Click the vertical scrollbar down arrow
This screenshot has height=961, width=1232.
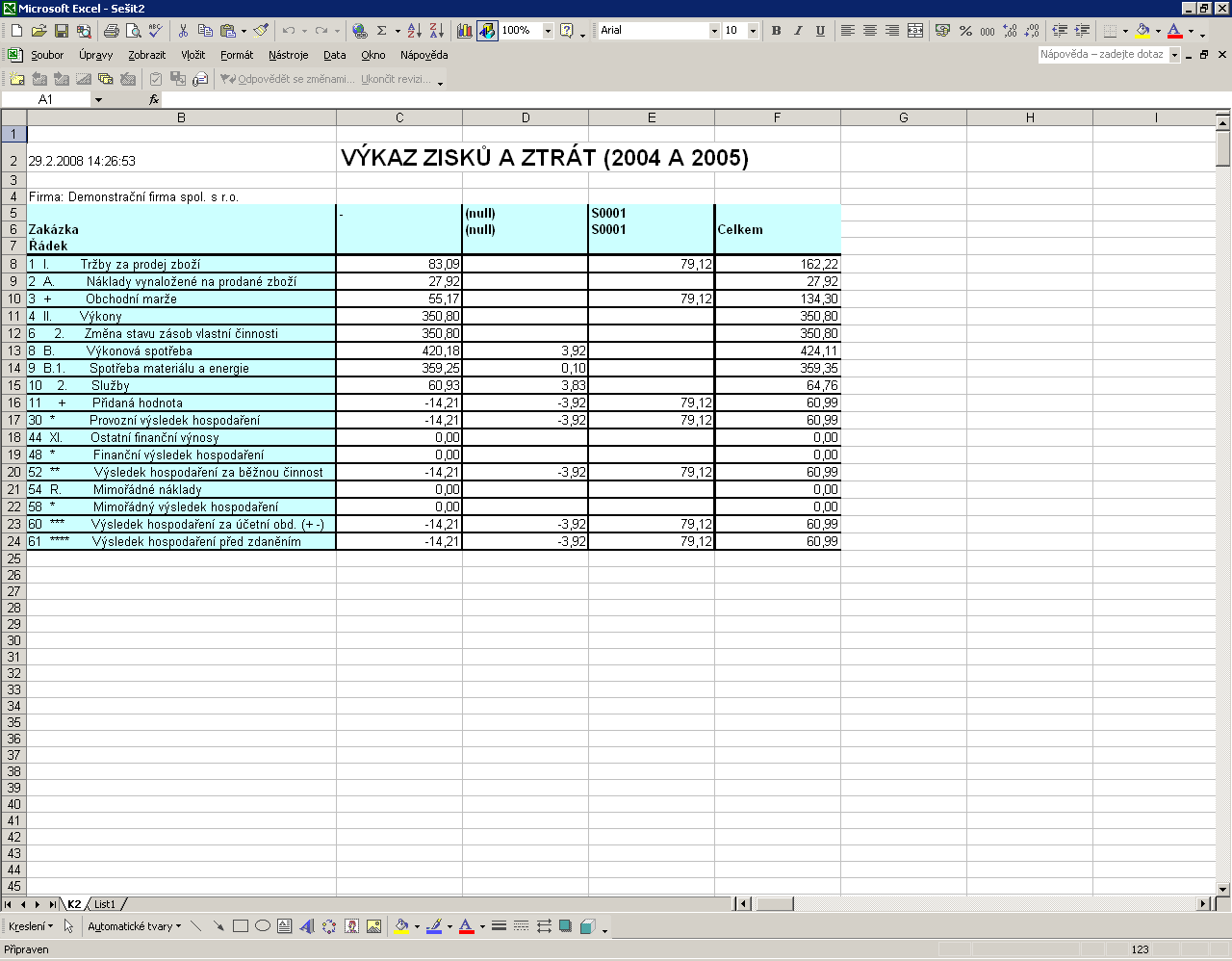[x=1224, y=889]
